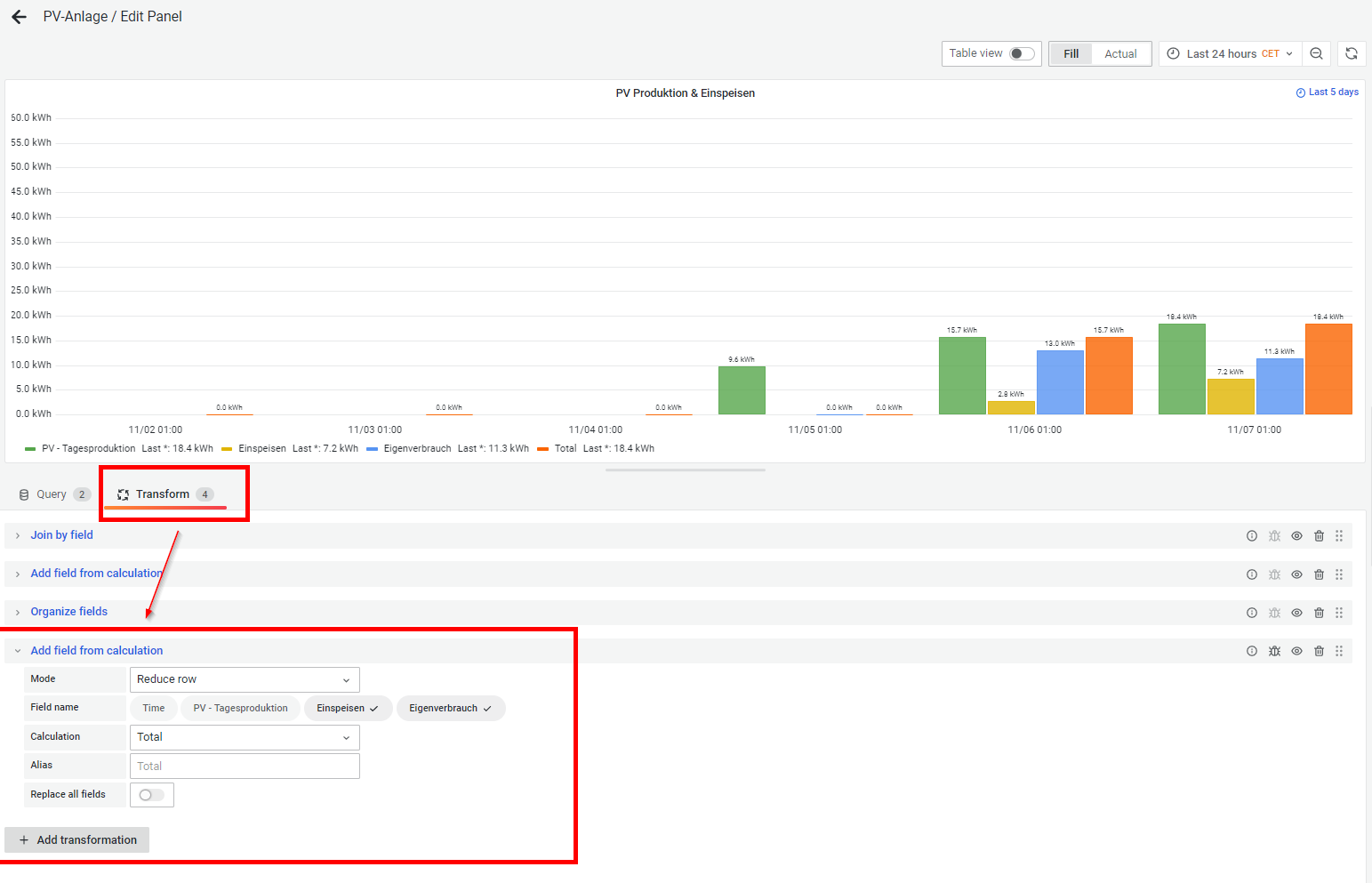Select the Fill display option
Viewport: 1372px width, 883px height.
tap(1071, 54)
